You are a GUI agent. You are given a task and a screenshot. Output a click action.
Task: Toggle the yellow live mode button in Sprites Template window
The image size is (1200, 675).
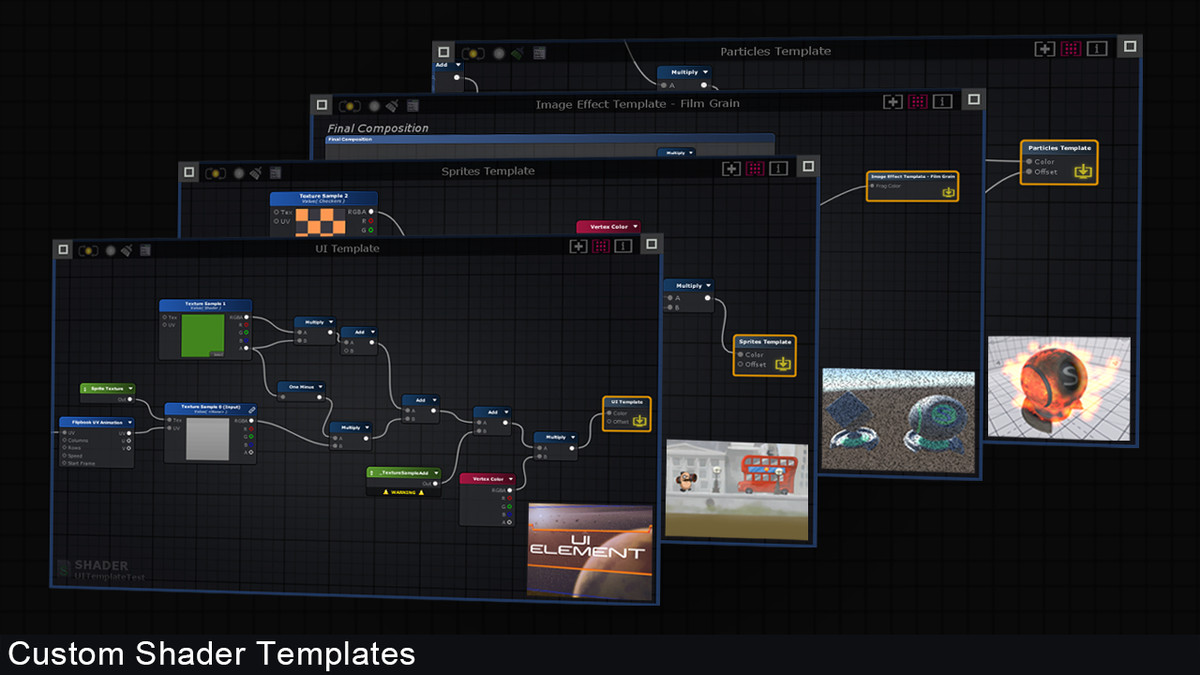(216, 173)
